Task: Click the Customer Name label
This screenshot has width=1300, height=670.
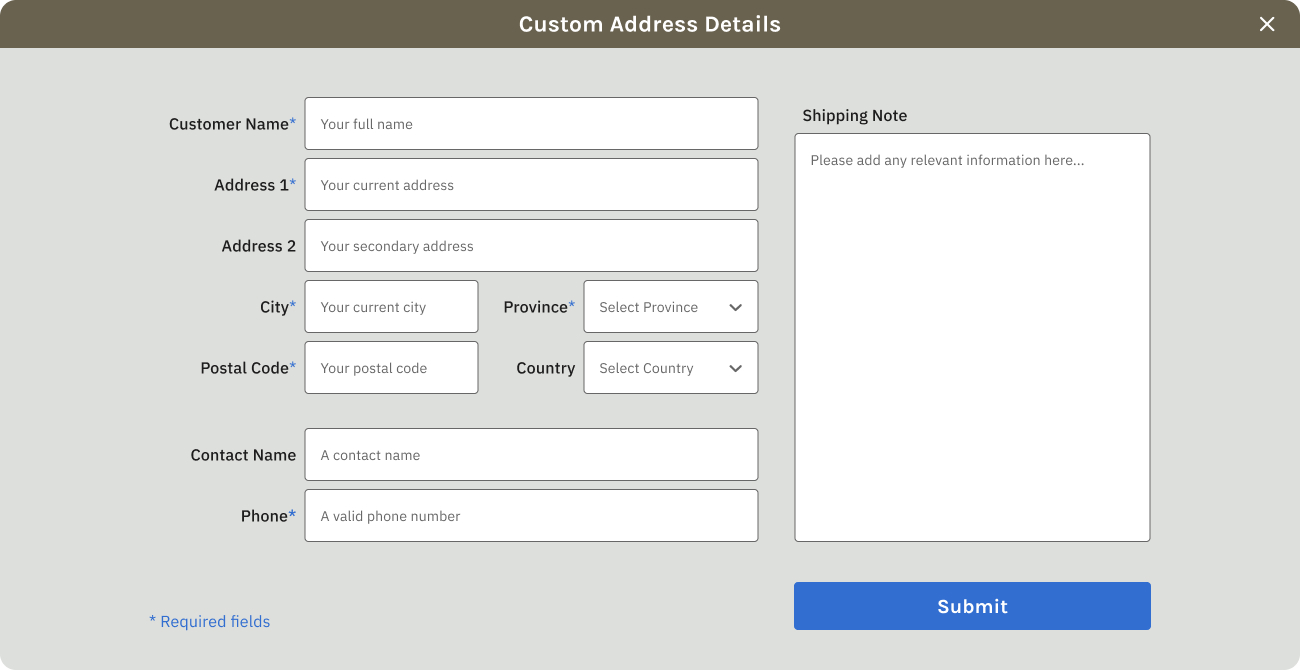Action: pyautogui.click(x=229, y=124)
